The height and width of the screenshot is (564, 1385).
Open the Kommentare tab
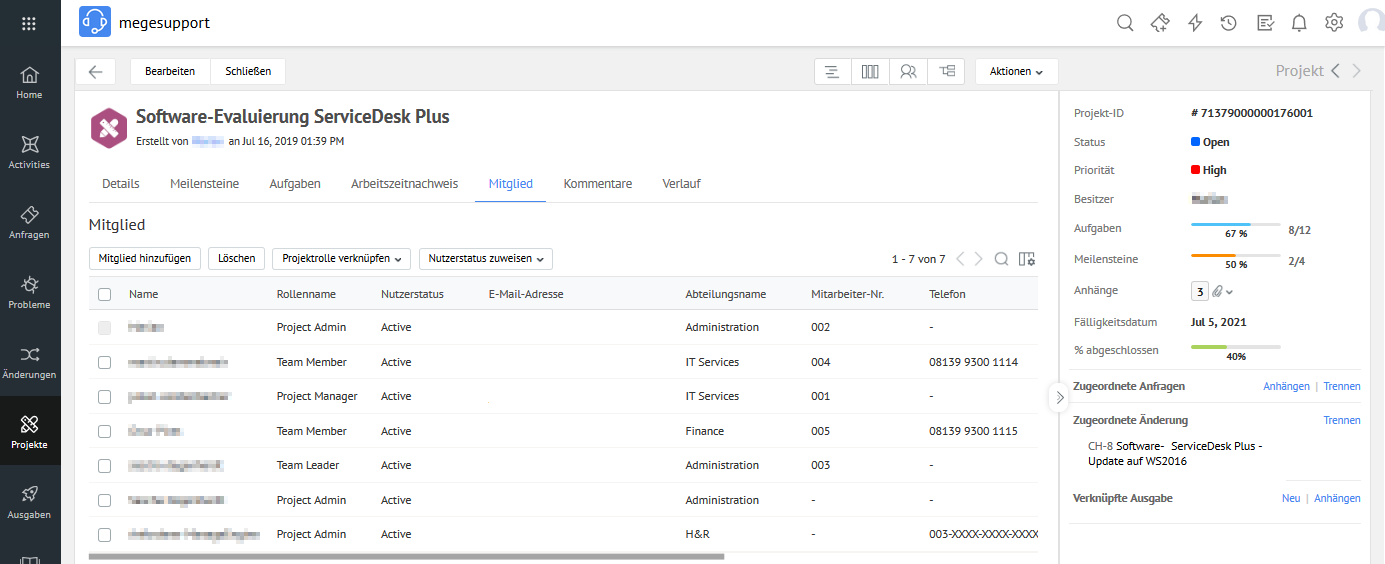coord(598,184)
